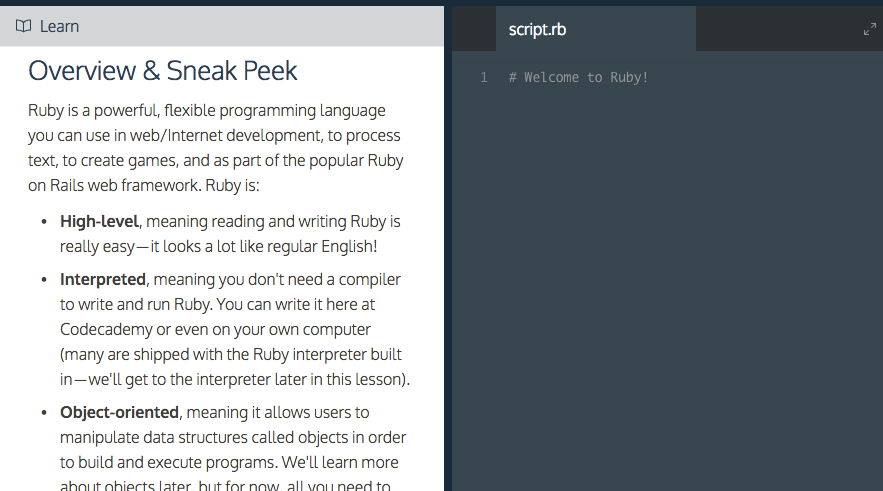Click the bold "Interpreted" term

[103, 279]
